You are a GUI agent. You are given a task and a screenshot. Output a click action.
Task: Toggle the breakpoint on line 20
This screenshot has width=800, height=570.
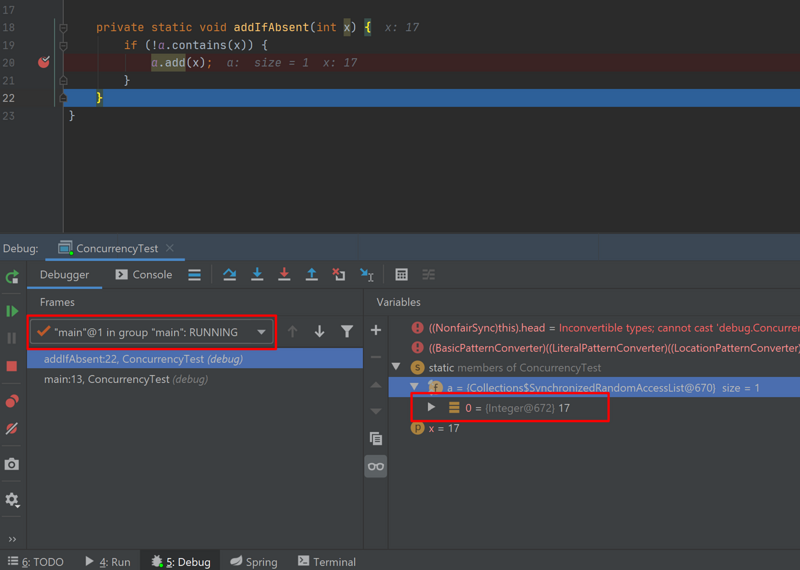(44, 62)
